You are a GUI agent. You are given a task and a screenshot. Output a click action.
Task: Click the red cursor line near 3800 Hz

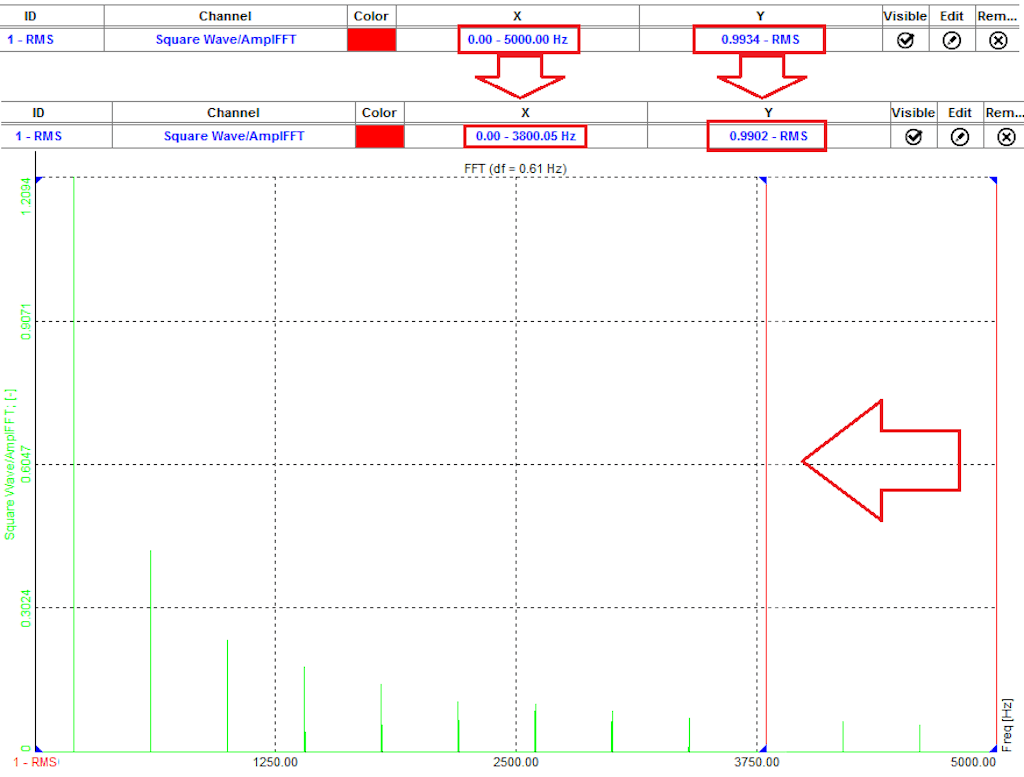tap(765, 464)
